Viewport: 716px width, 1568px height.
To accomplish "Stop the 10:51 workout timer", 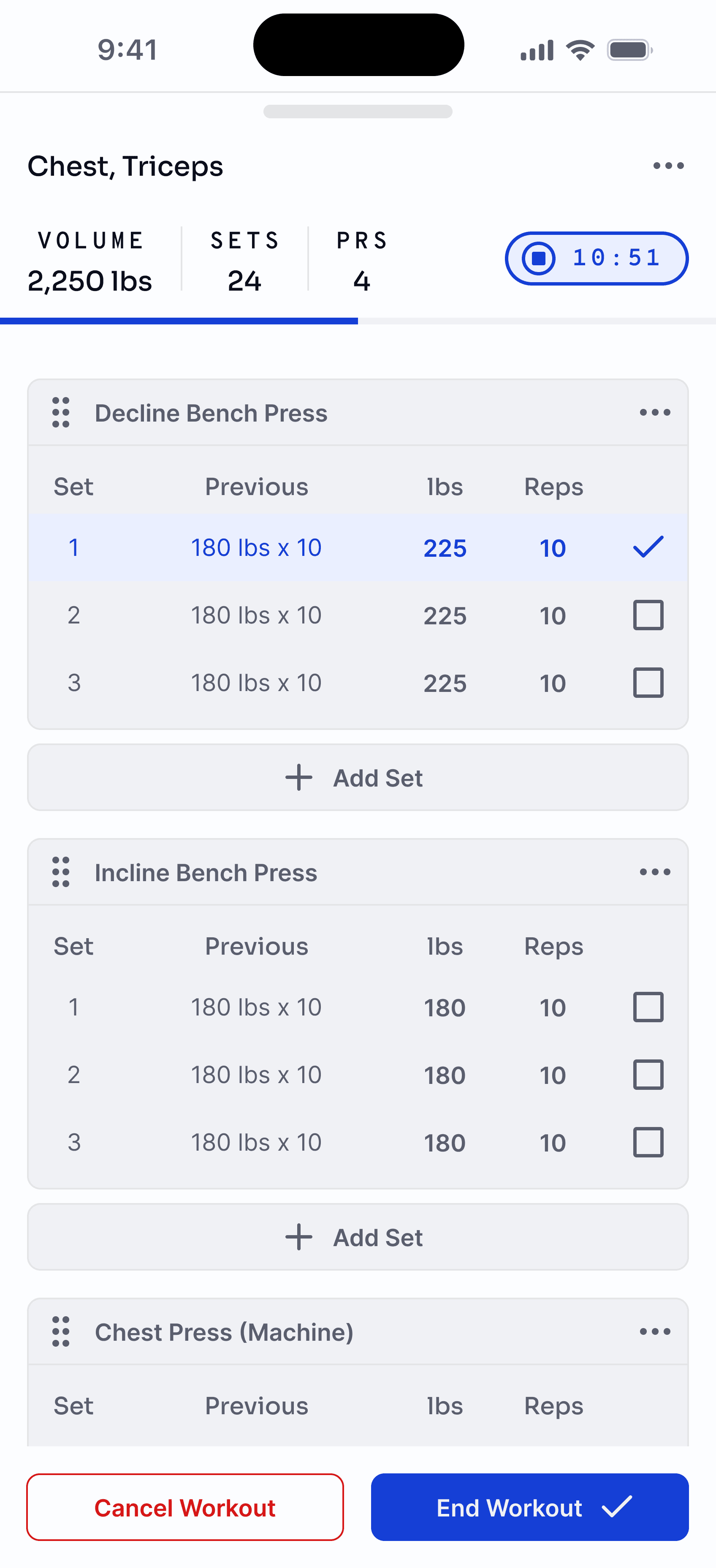I will 539,258.
